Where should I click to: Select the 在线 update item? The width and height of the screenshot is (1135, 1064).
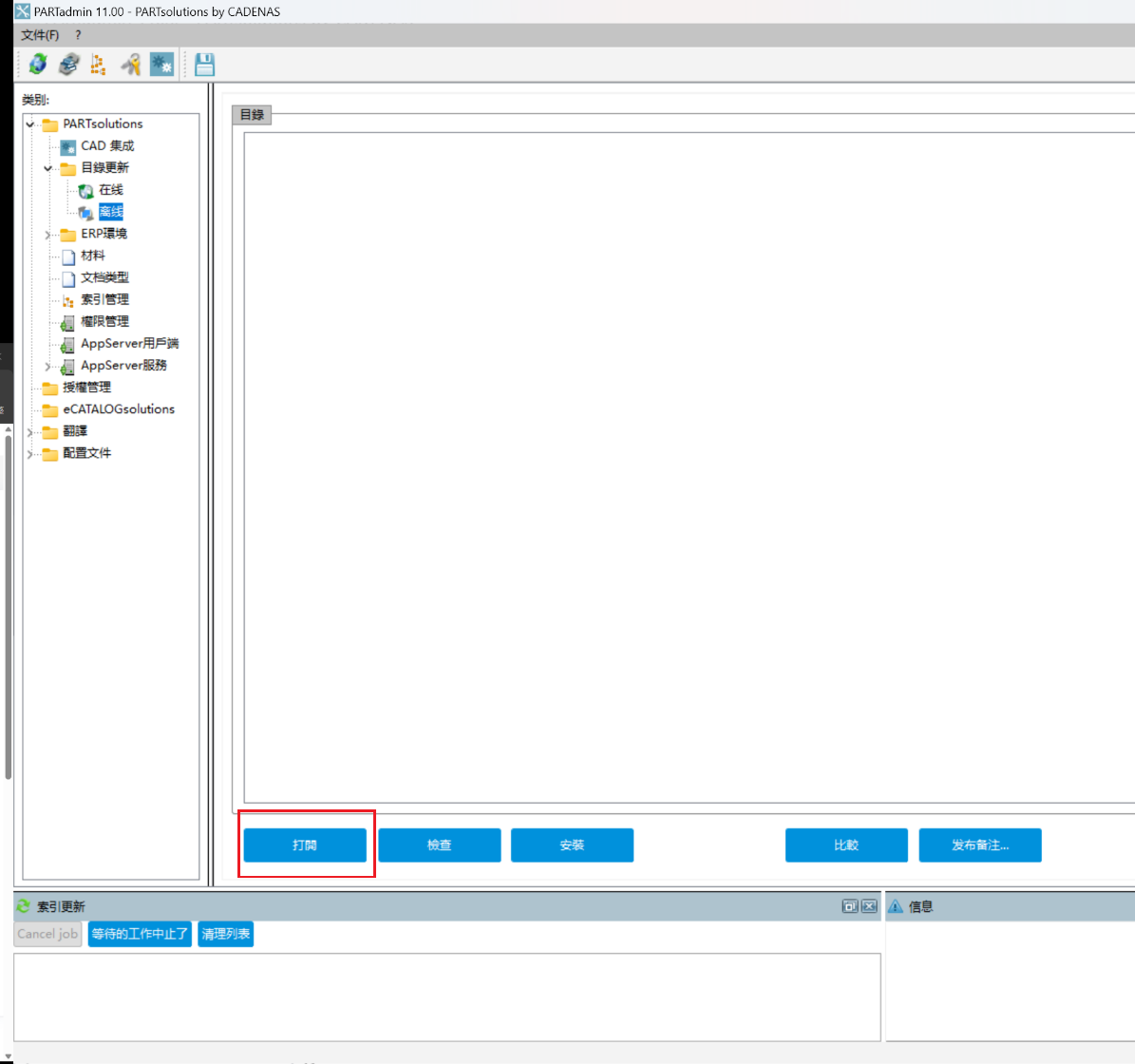click(x=111, y=190)
